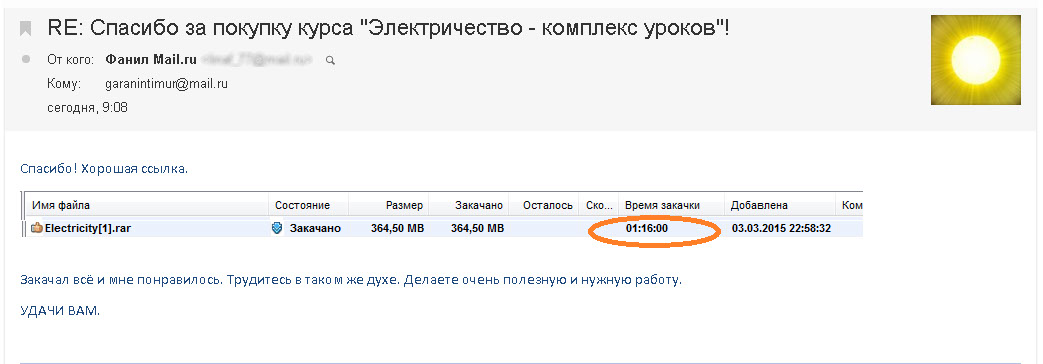Click the added date 03.03.2015 22:58:32
This screenshot has height=364, width=1043.
(781, 228)
